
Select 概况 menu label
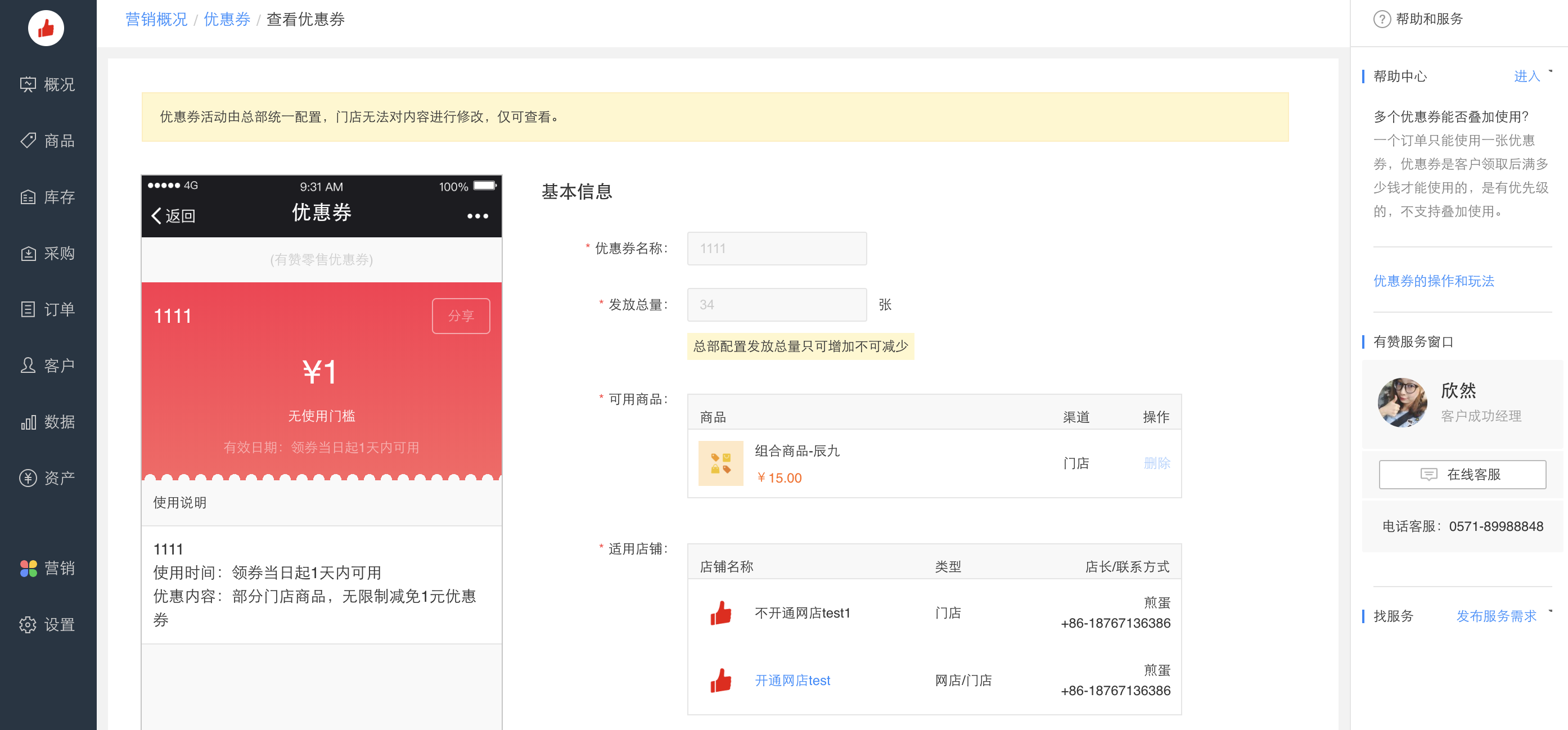(59, 84)
